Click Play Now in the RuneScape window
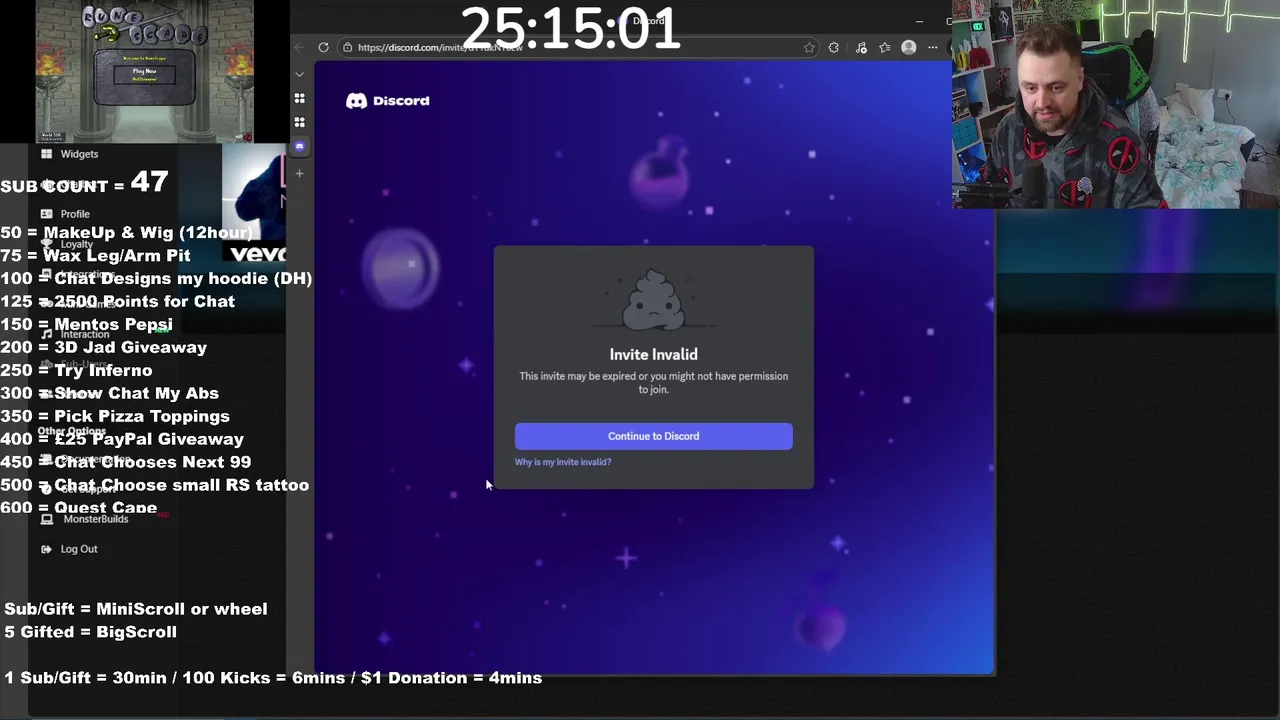 pyautogui.click(x=144, y=73)
